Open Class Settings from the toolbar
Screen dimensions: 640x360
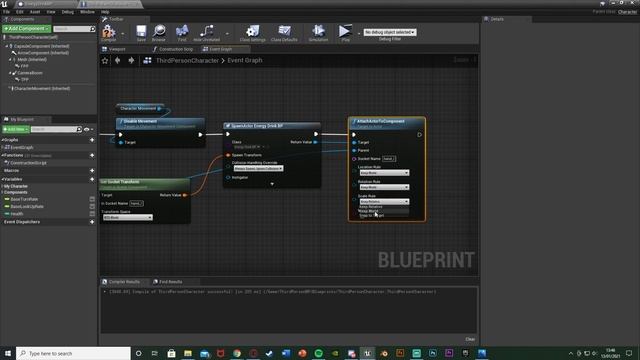click(x=253, y=31)
